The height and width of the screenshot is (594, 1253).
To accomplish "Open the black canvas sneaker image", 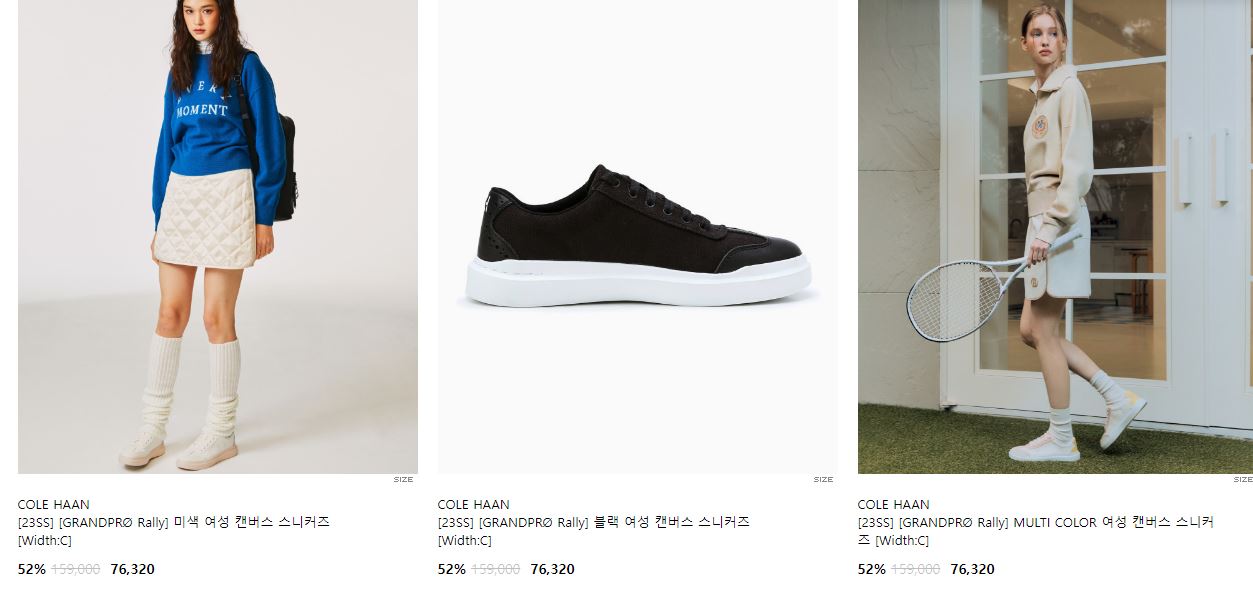I will 638,236.
